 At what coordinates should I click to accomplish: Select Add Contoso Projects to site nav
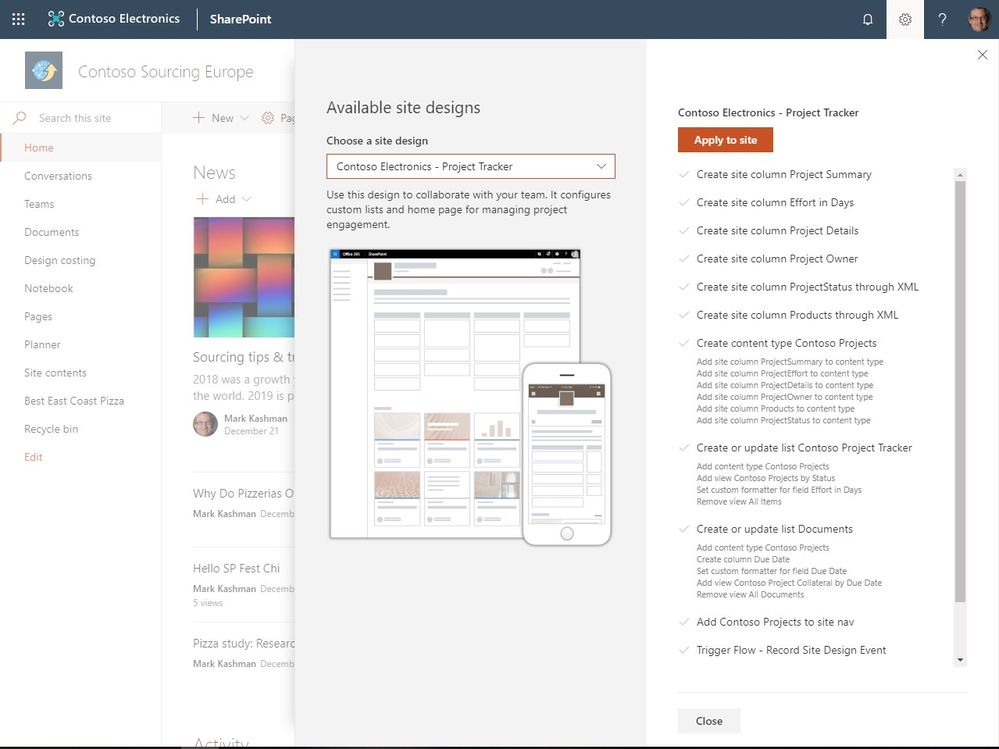click(x=775, y=622)
